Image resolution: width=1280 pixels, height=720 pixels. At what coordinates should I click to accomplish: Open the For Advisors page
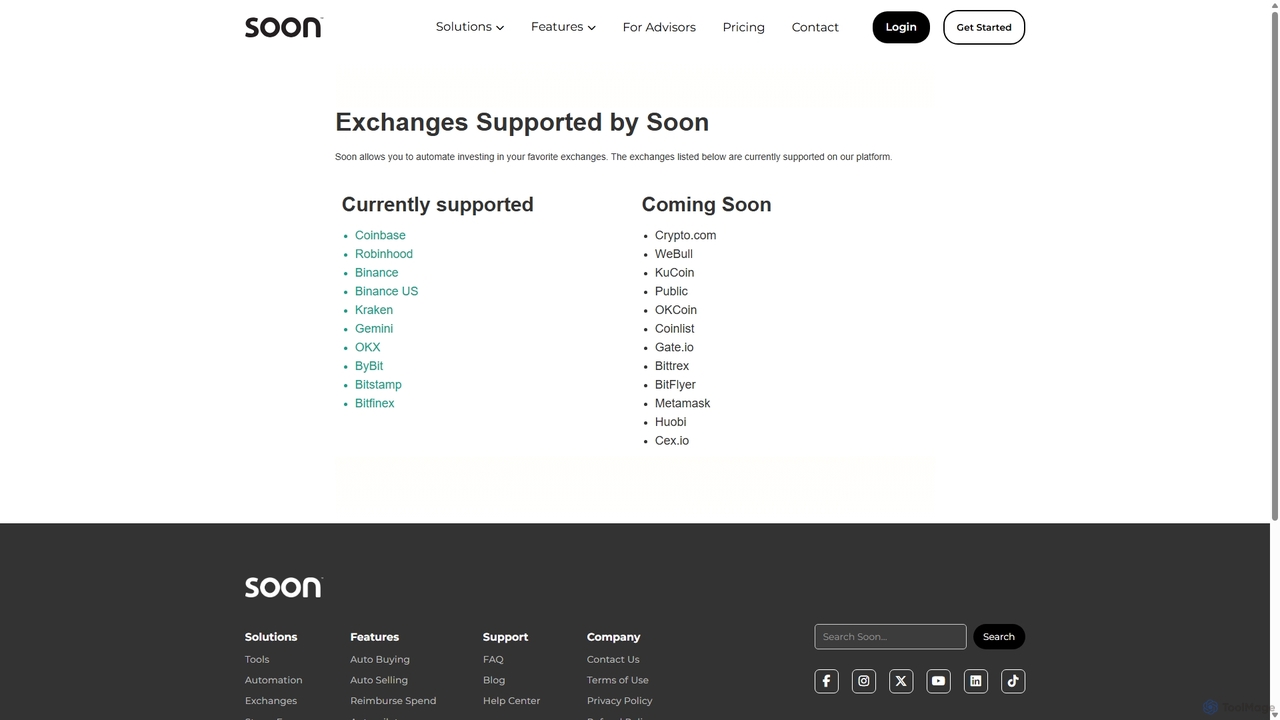click(x=659, y=27)
